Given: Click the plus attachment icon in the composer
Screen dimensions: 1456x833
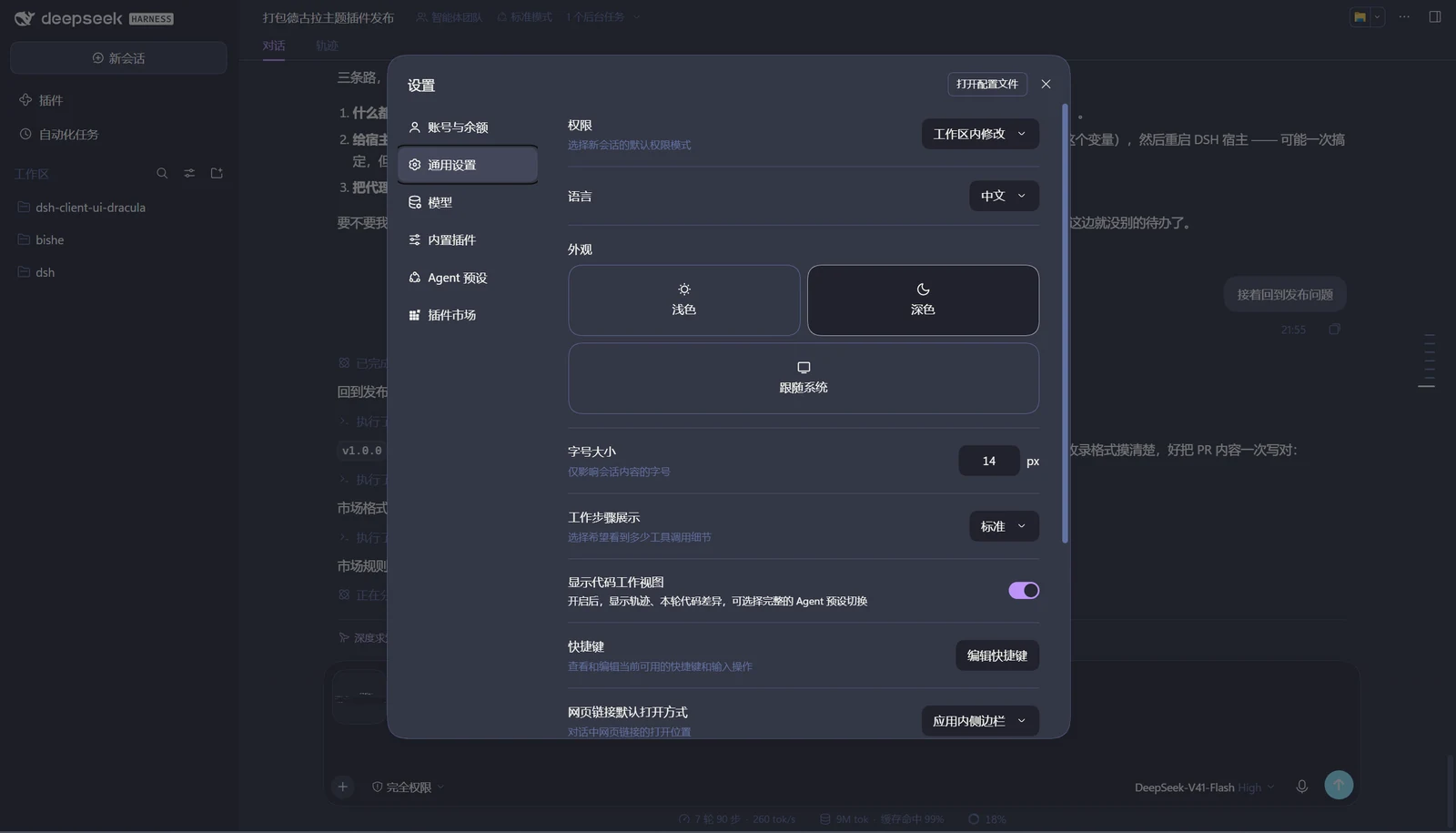Looking at the screenshot, I should click(x=342, y=787).
